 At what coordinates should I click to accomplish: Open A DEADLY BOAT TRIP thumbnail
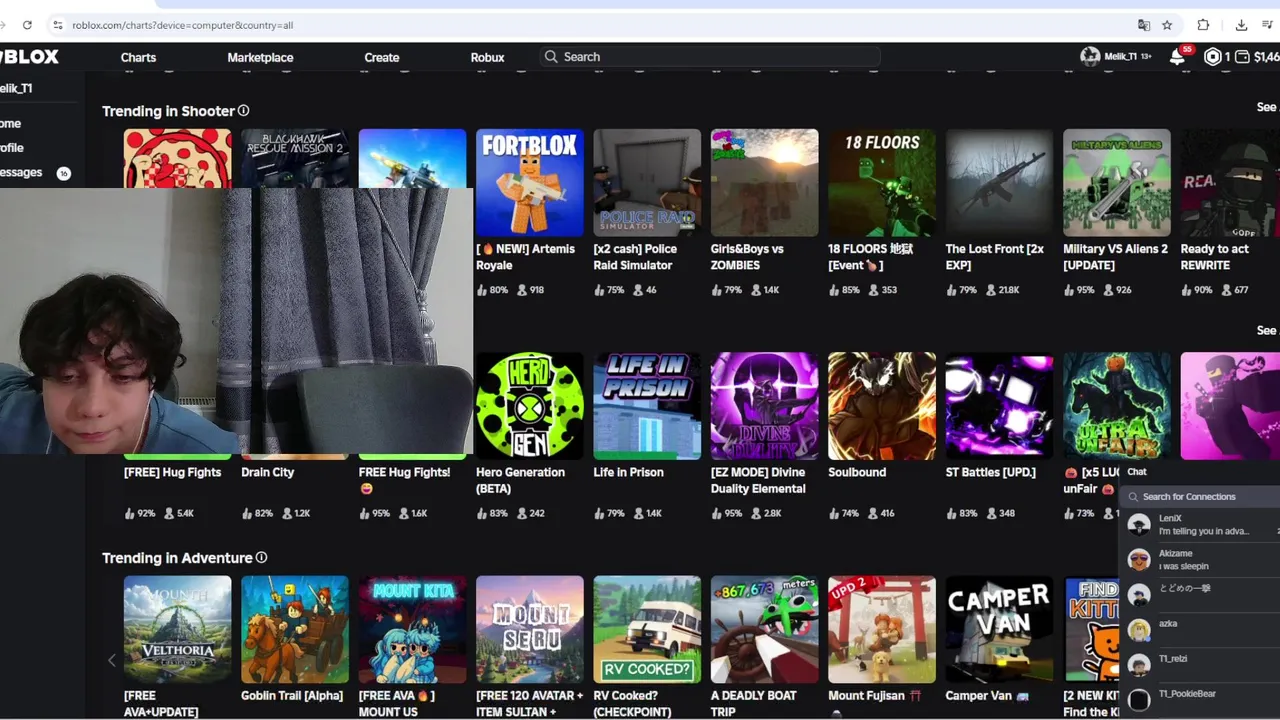tap(764, 629)
